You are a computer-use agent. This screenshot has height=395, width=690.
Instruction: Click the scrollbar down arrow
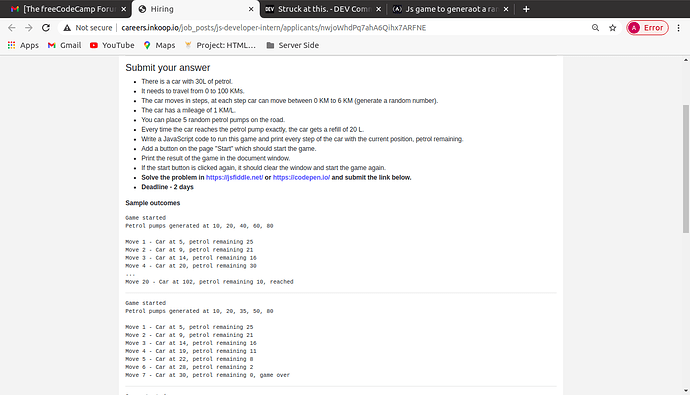tap(686, 391)
